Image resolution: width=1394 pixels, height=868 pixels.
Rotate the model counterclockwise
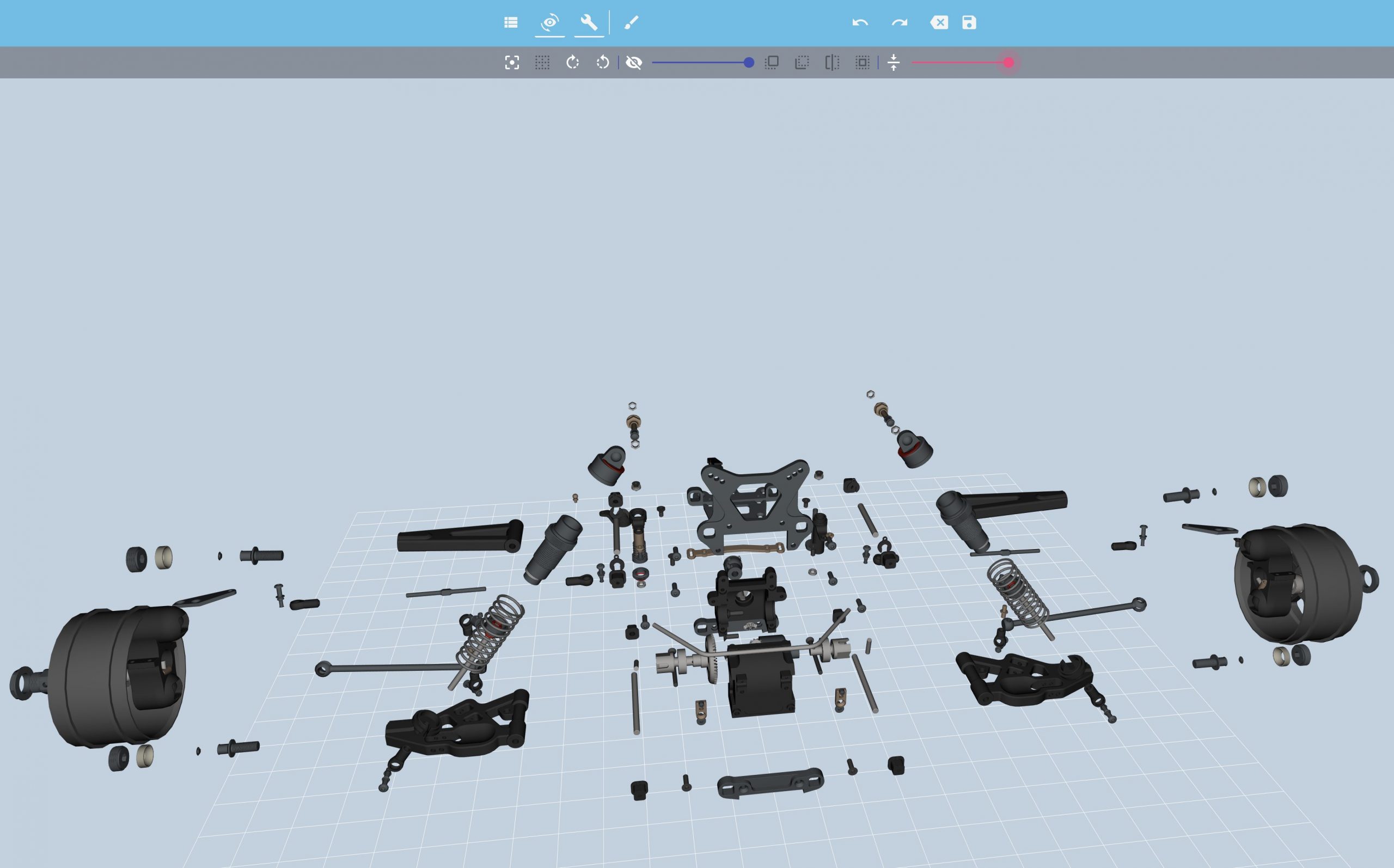tap(602, 63)
